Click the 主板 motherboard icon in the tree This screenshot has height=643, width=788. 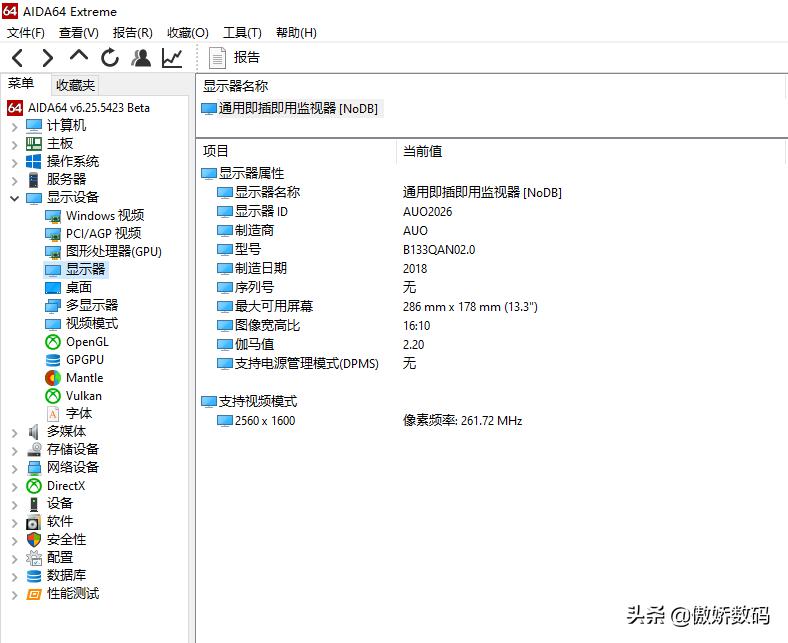(x=34, y=144)
